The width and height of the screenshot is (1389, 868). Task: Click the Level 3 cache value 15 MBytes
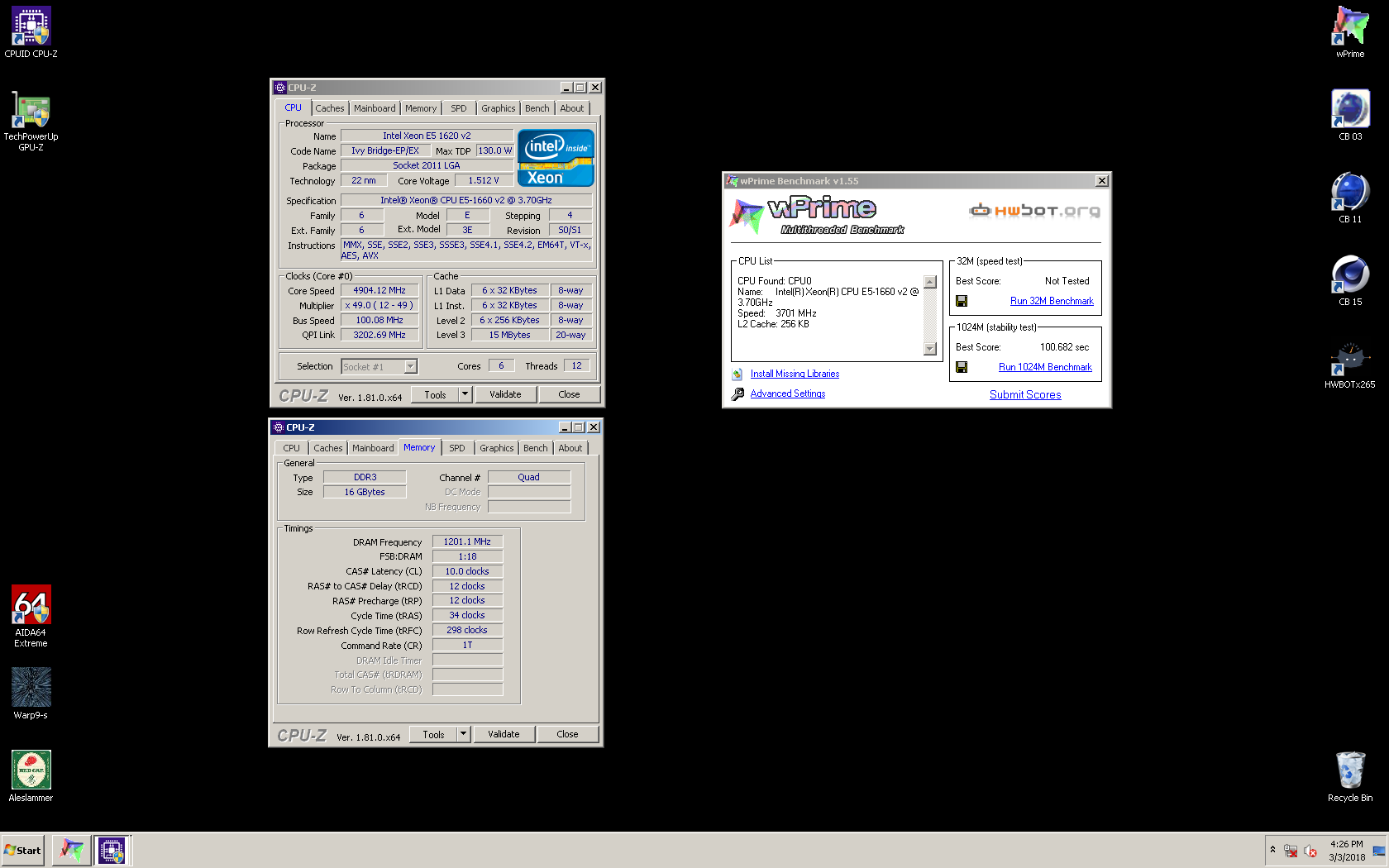(x=509, y=335)
